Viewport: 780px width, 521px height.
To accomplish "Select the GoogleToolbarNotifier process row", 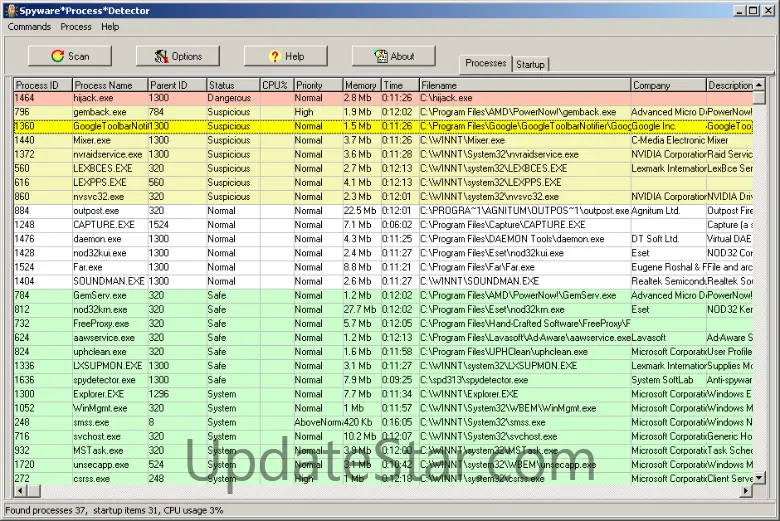I will (x=110, y=127).
